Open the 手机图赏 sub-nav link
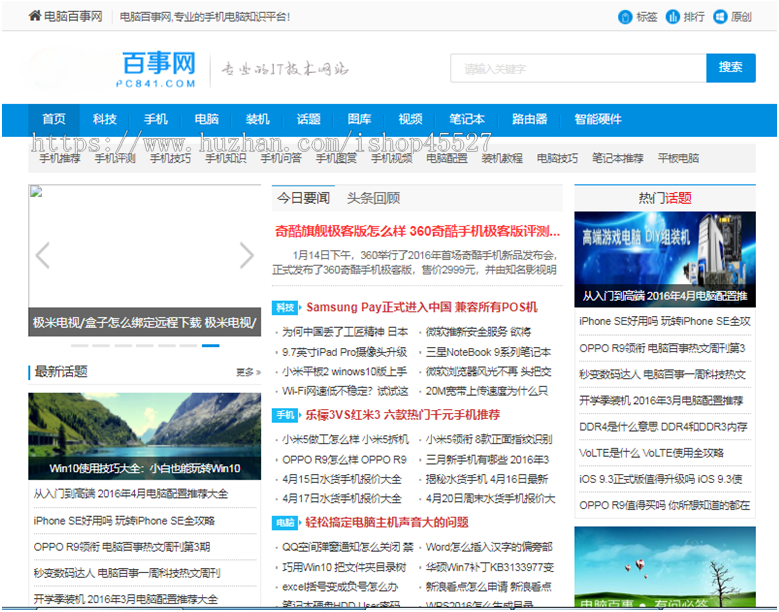Viewport: 779px width, 612px height. click(x=336, y=158)
